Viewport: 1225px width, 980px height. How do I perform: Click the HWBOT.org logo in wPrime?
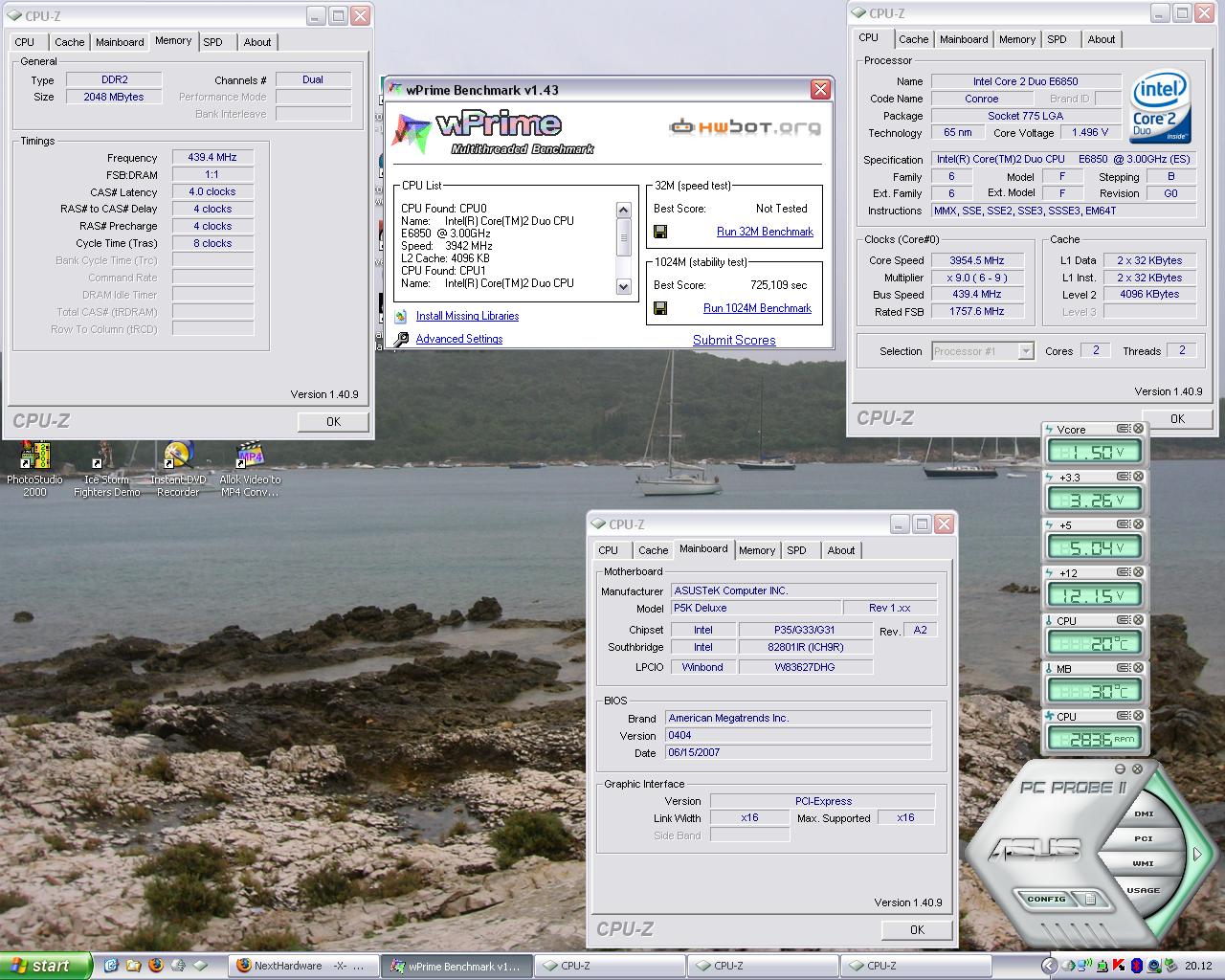745,126
